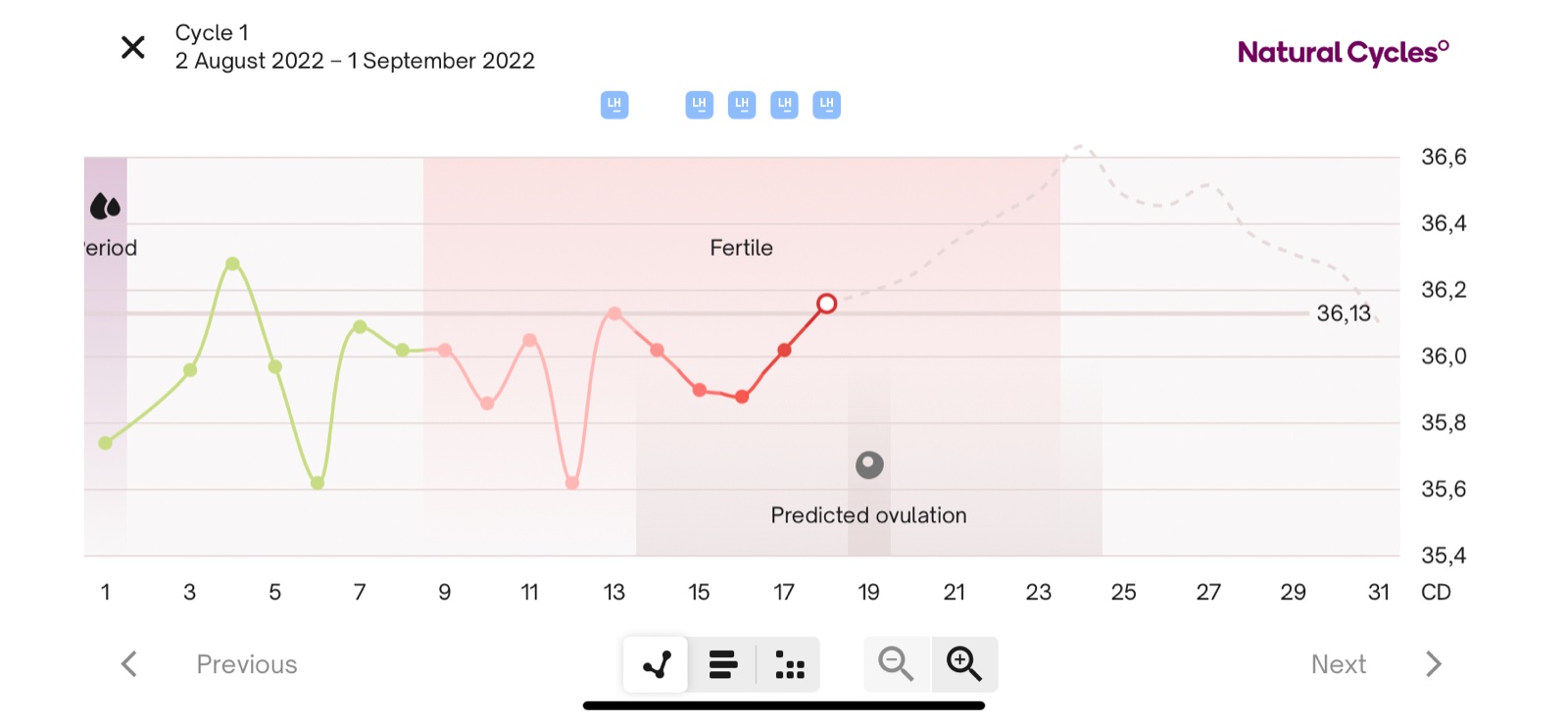The height and width of the screenshot is (724, 1568).
Task: Select the highest green temperature point on day 4
Action: 232,264
